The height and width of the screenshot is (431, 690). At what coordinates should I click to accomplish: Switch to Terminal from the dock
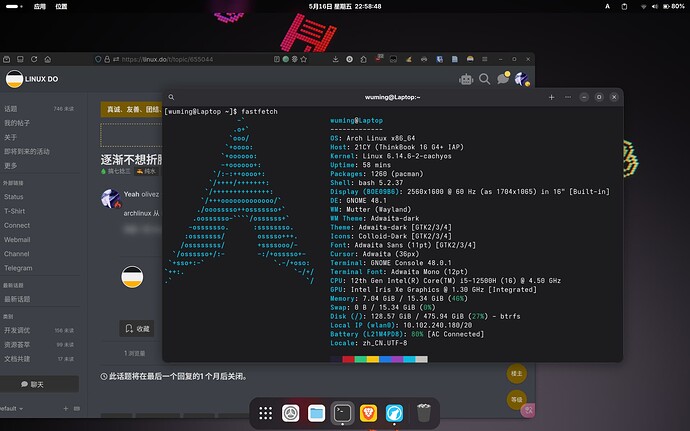tap(342, 413)
